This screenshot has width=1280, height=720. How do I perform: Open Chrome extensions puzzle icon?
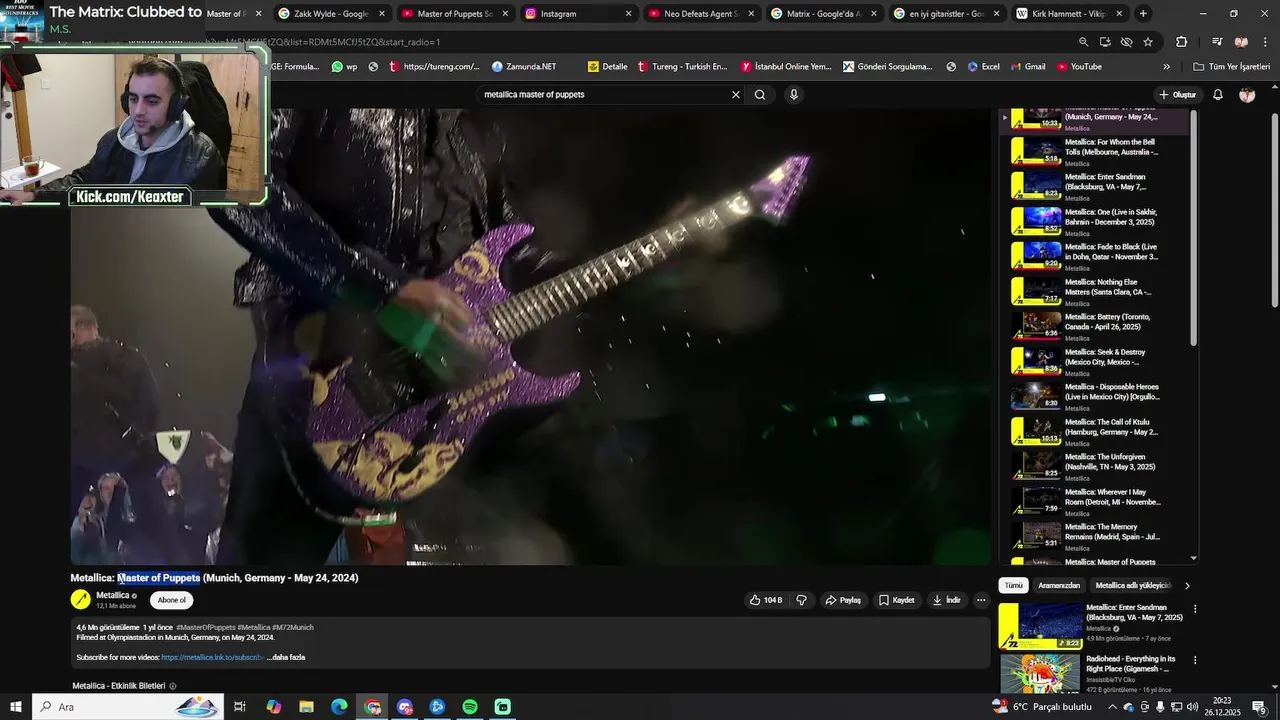tap(1182, 42)
